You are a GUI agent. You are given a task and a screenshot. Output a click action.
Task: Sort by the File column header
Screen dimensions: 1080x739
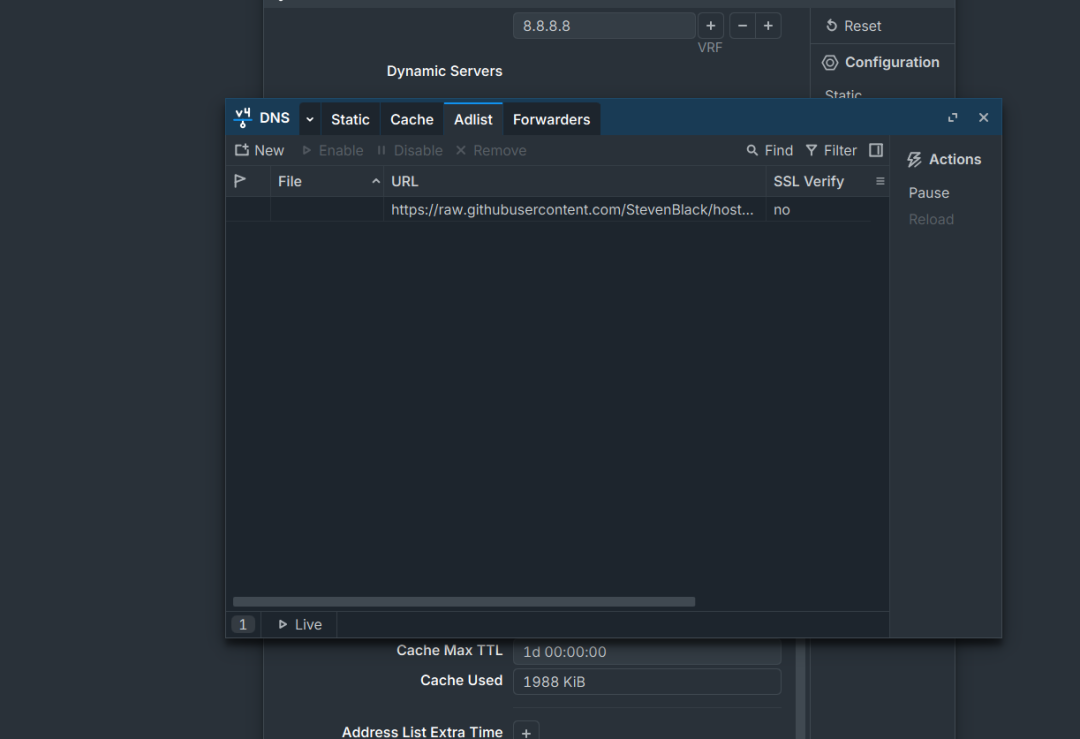click(x=327, y=181)
